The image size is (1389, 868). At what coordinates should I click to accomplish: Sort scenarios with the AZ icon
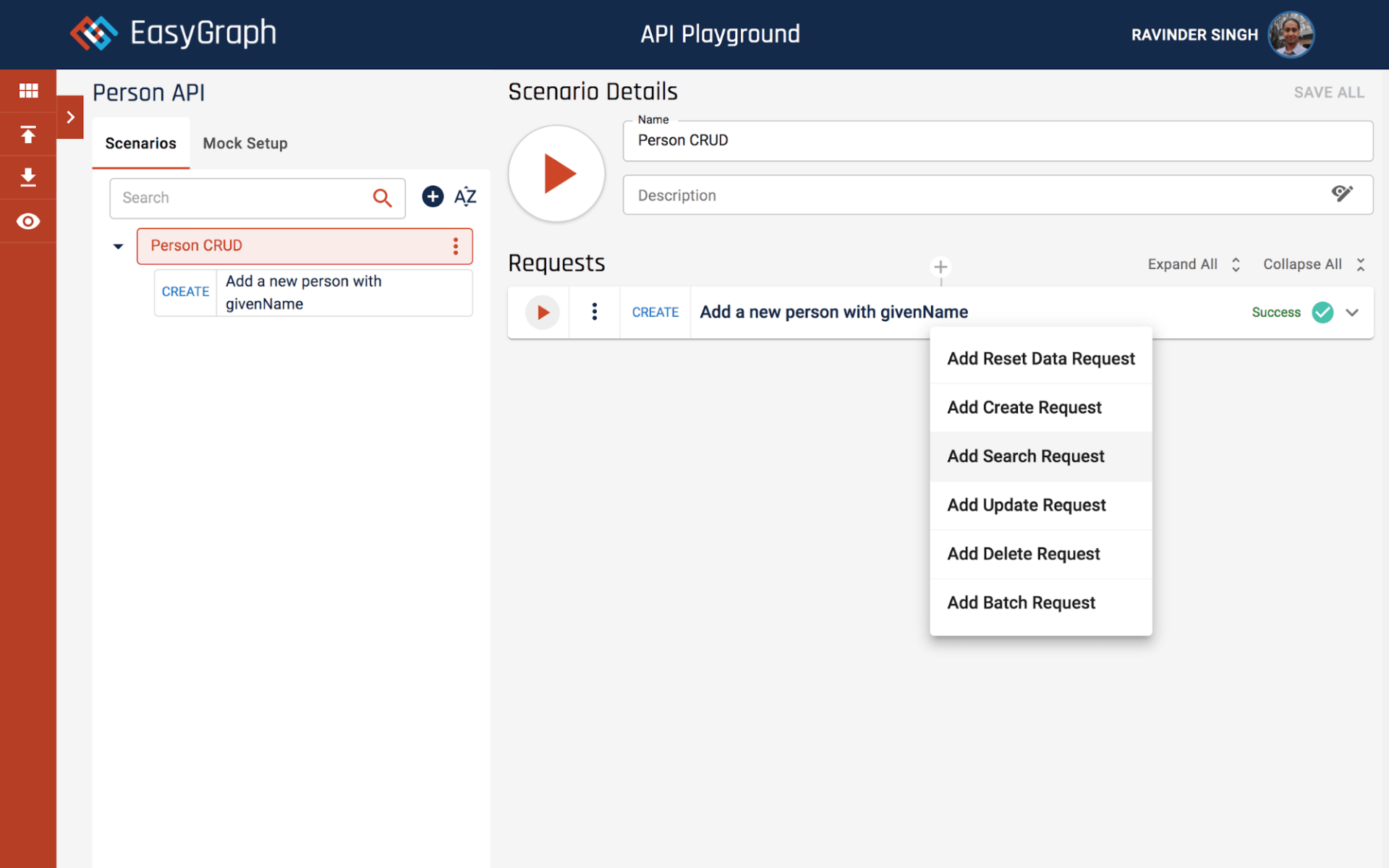[465, 197]
